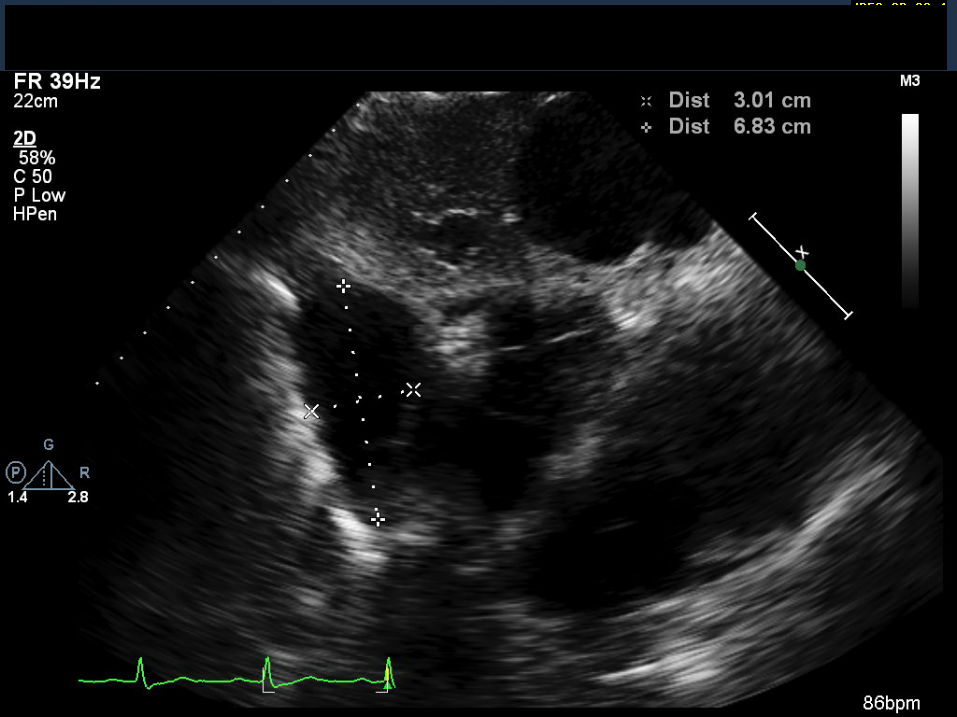Click the P Low setting
The width and height of the screenshot is (957, 717).
[39, 195]
